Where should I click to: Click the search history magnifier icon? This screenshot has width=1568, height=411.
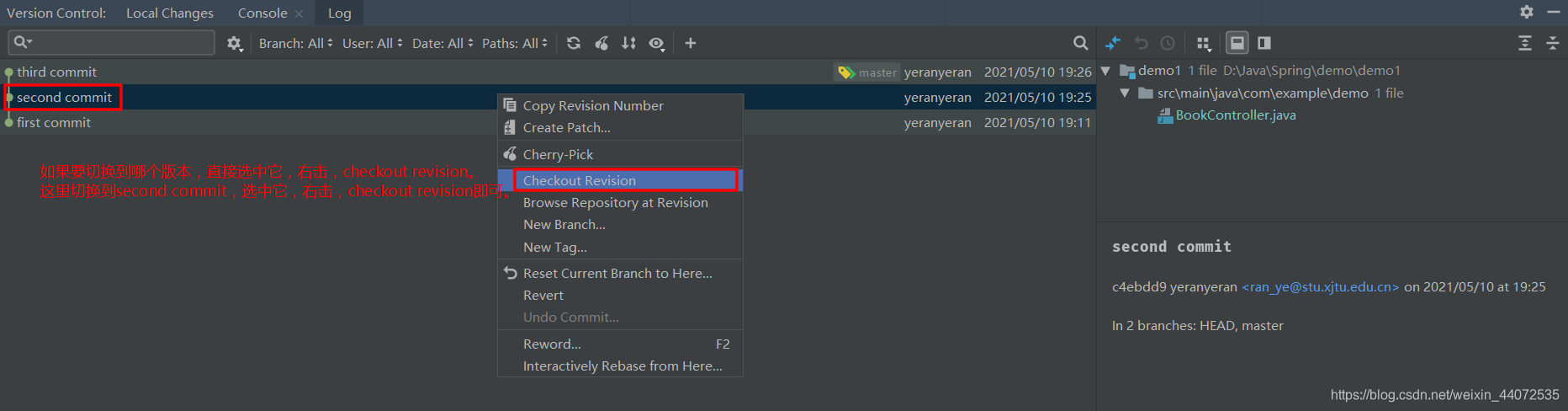(23, 42)
